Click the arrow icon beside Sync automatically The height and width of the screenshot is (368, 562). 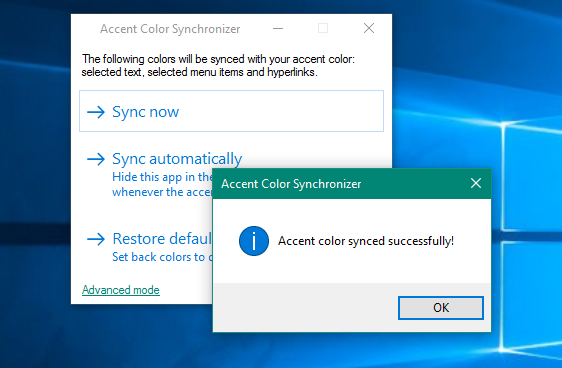point(96,159)
